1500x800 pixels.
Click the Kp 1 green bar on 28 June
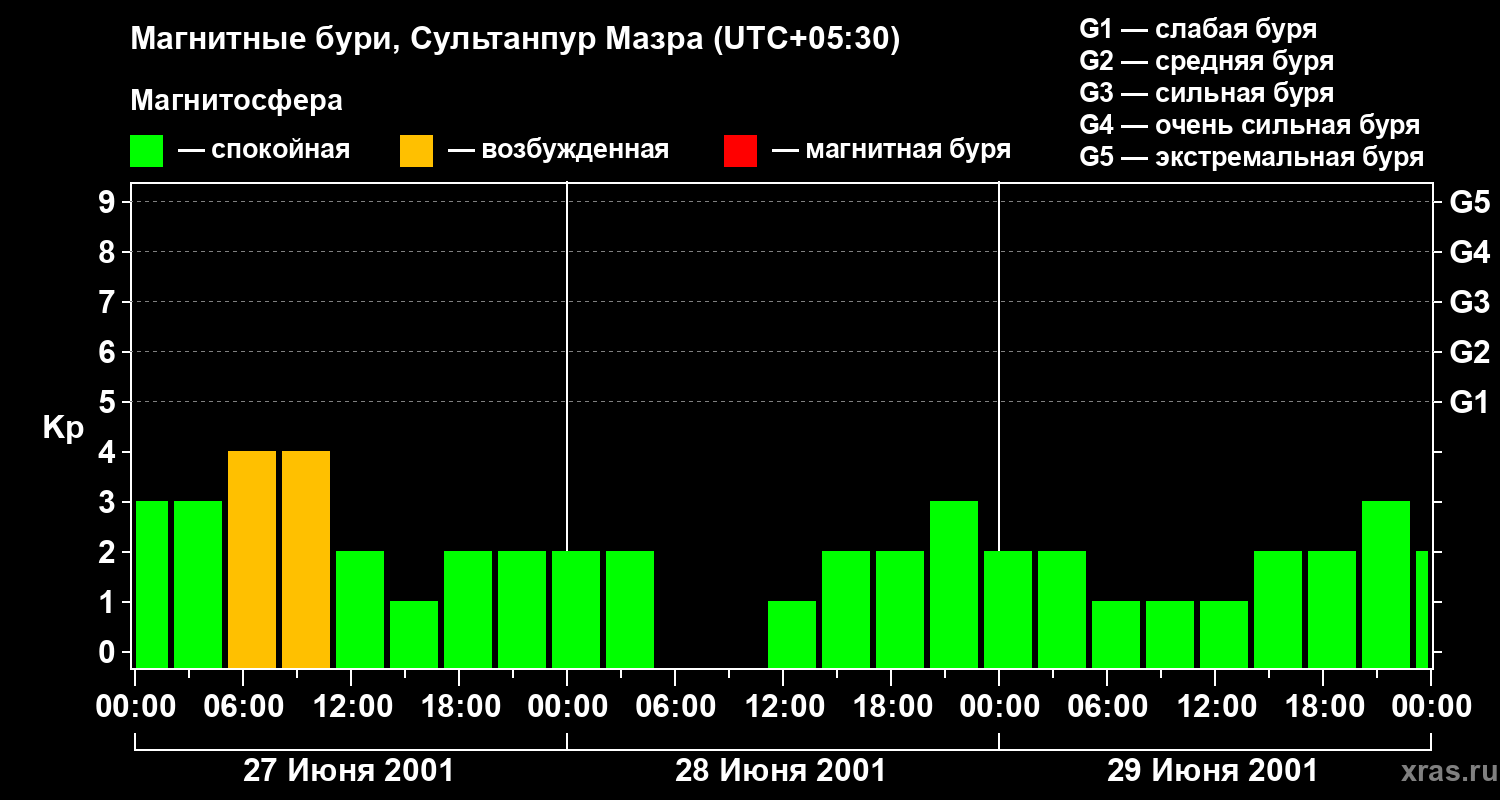[792, 634]
